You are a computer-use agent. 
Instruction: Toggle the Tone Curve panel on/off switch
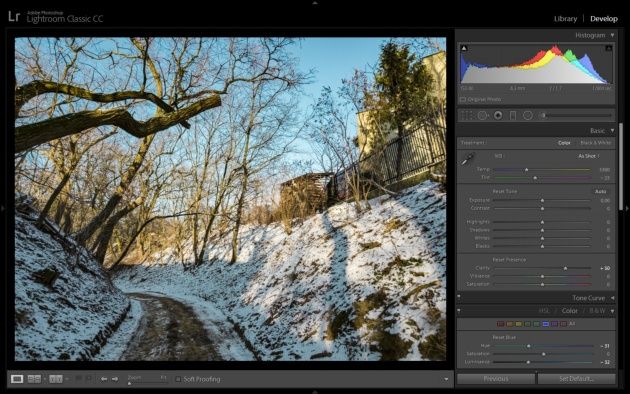click(x=459, y=298)
